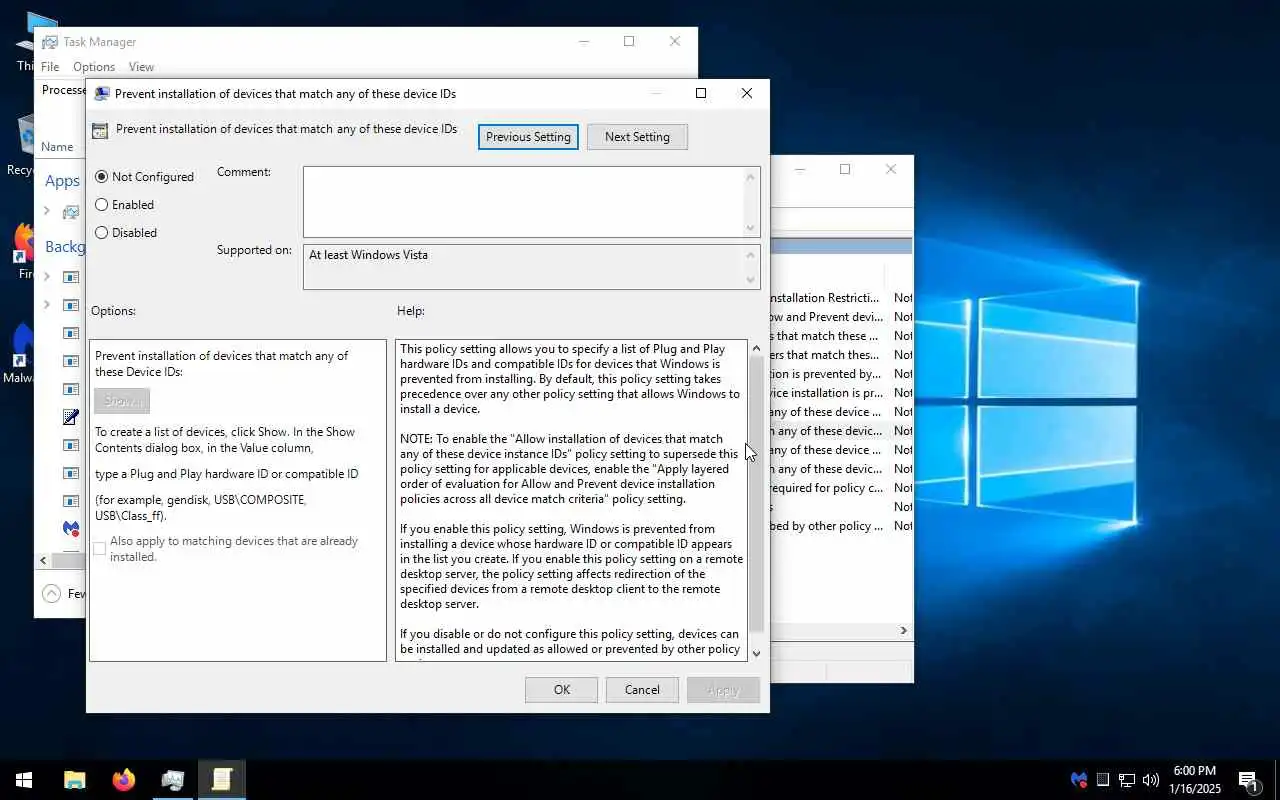The width and height of the screenshot is (1280, 800).
Task: Click the Task Manager title bar icon
Action: coord(50,42)
